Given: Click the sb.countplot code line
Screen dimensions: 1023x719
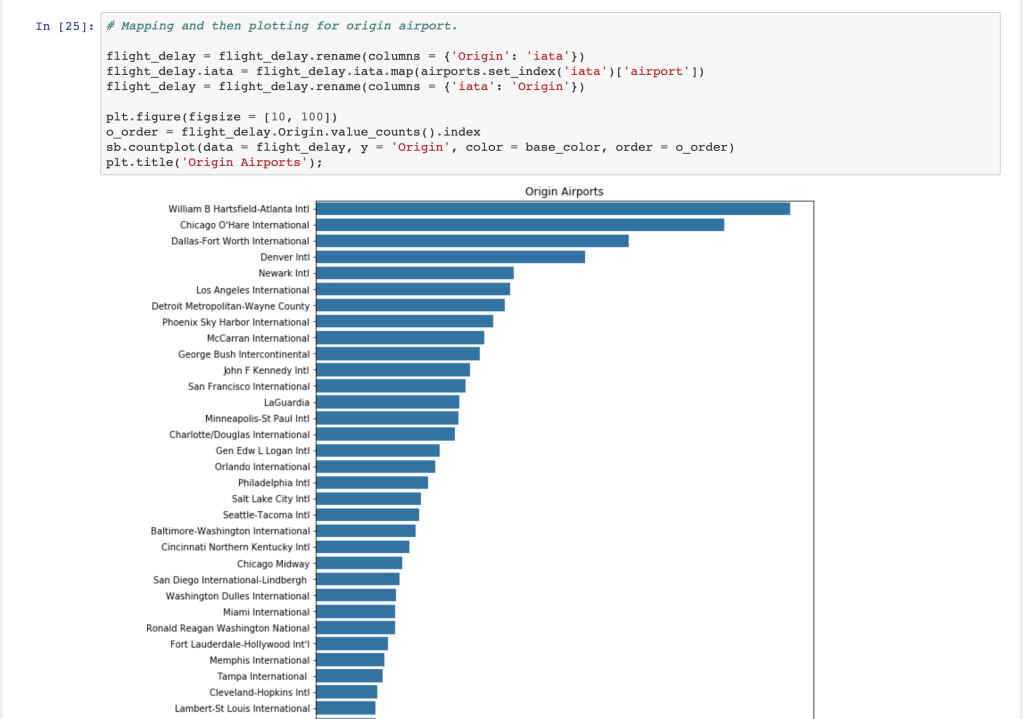Looking at the screenshot, I should point(420,147).
